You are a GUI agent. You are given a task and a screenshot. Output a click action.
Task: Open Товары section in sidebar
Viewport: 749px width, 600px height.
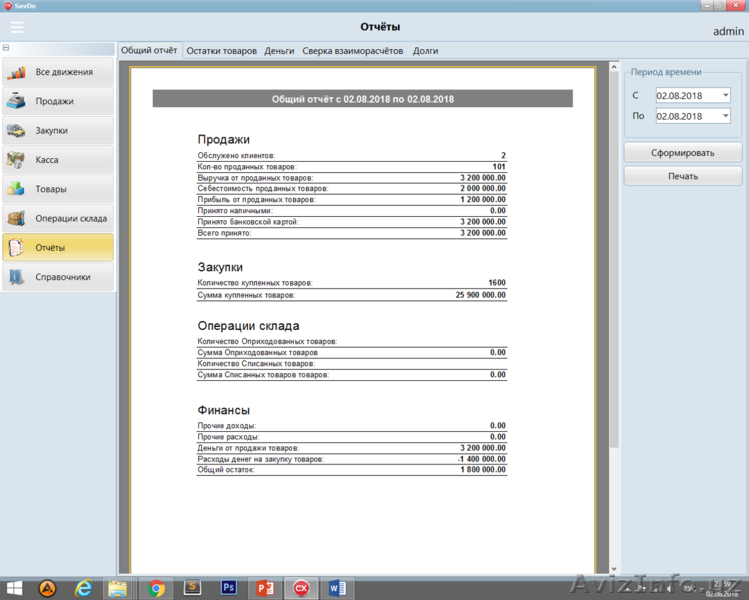point(58,189)
